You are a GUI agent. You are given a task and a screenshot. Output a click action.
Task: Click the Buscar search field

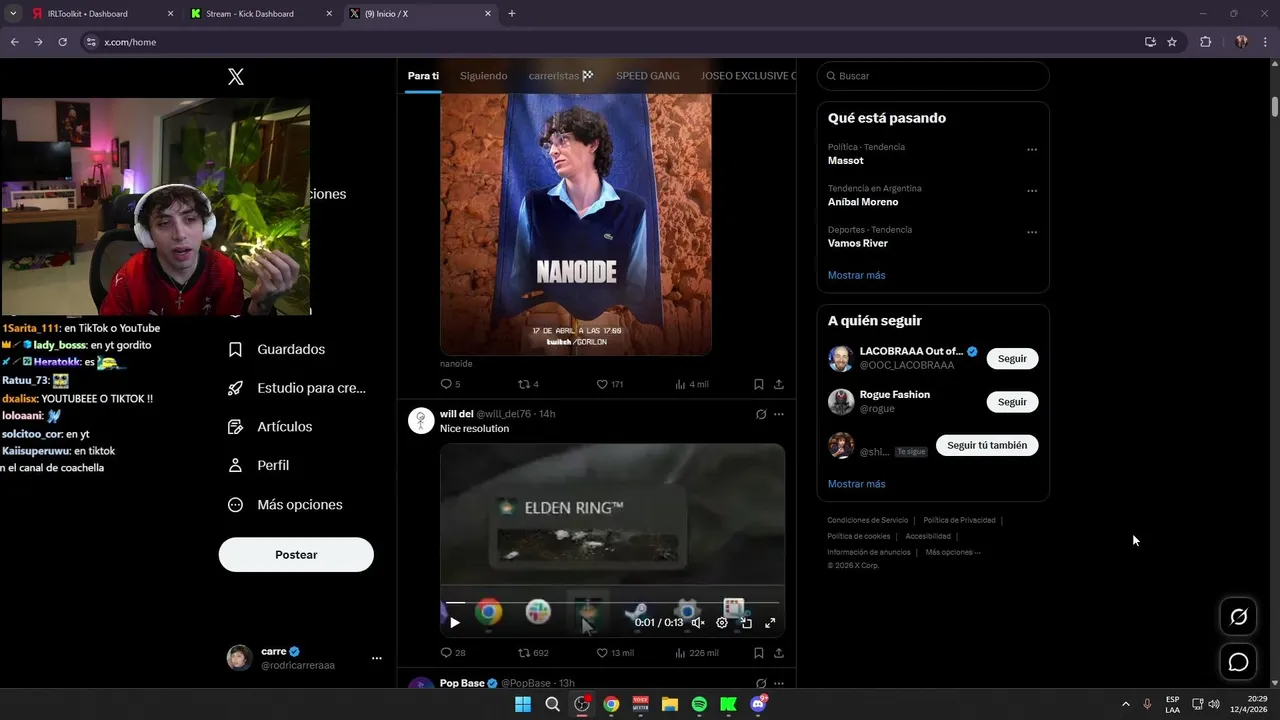click(x=933, y=76)
